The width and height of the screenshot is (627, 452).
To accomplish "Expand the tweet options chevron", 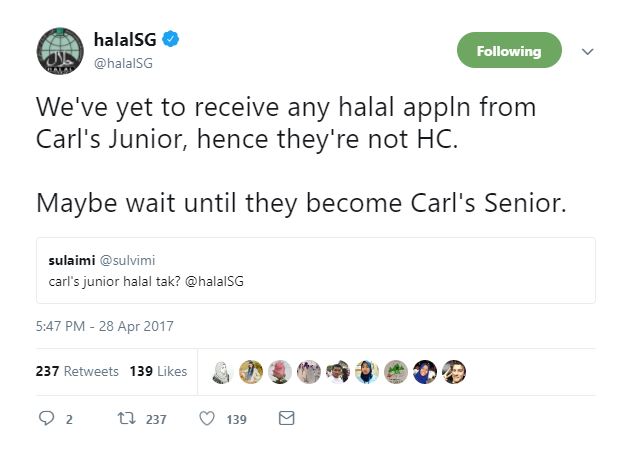I will click(587, 52).
